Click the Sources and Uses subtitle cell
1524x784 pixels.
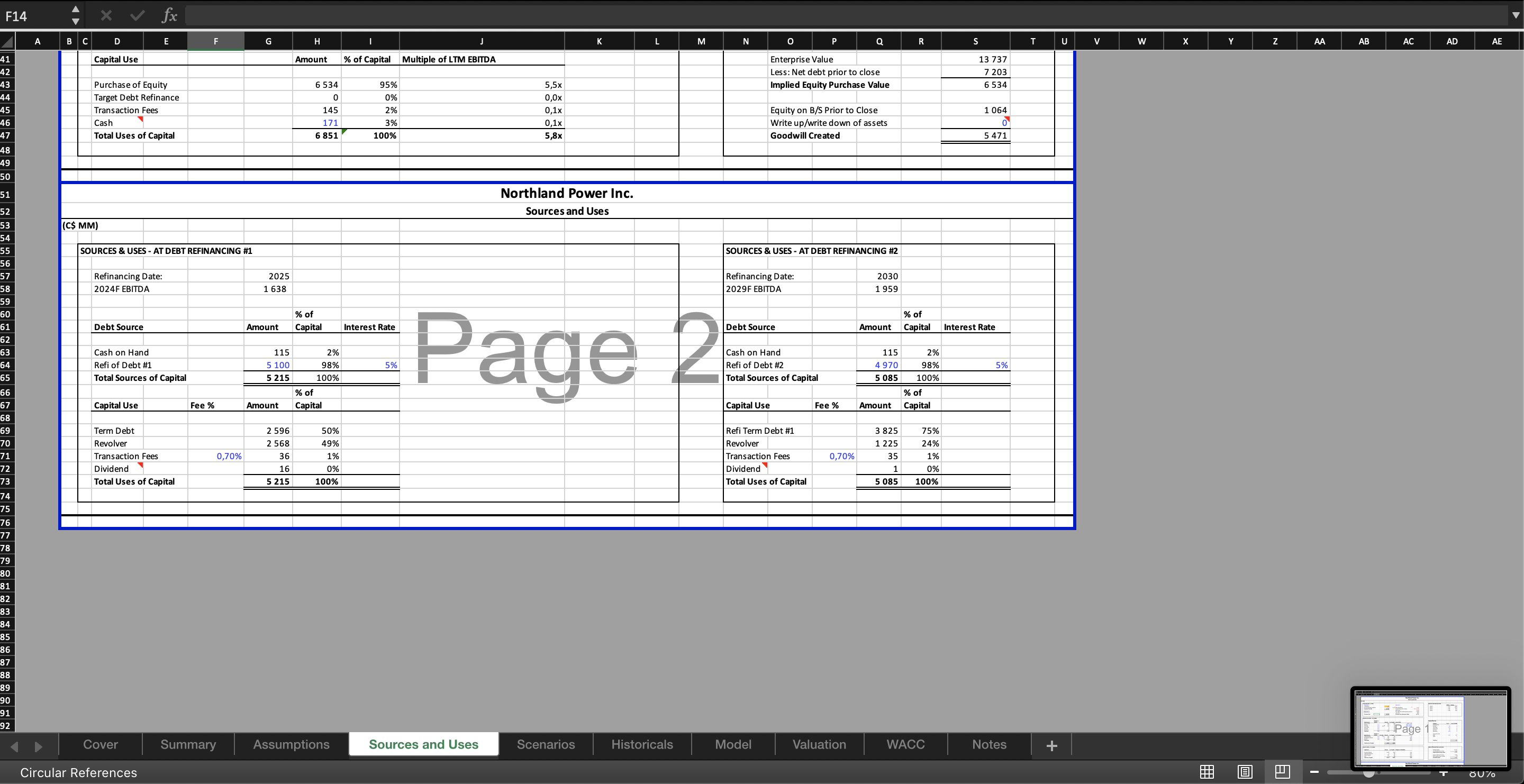(x=567, y=211)
